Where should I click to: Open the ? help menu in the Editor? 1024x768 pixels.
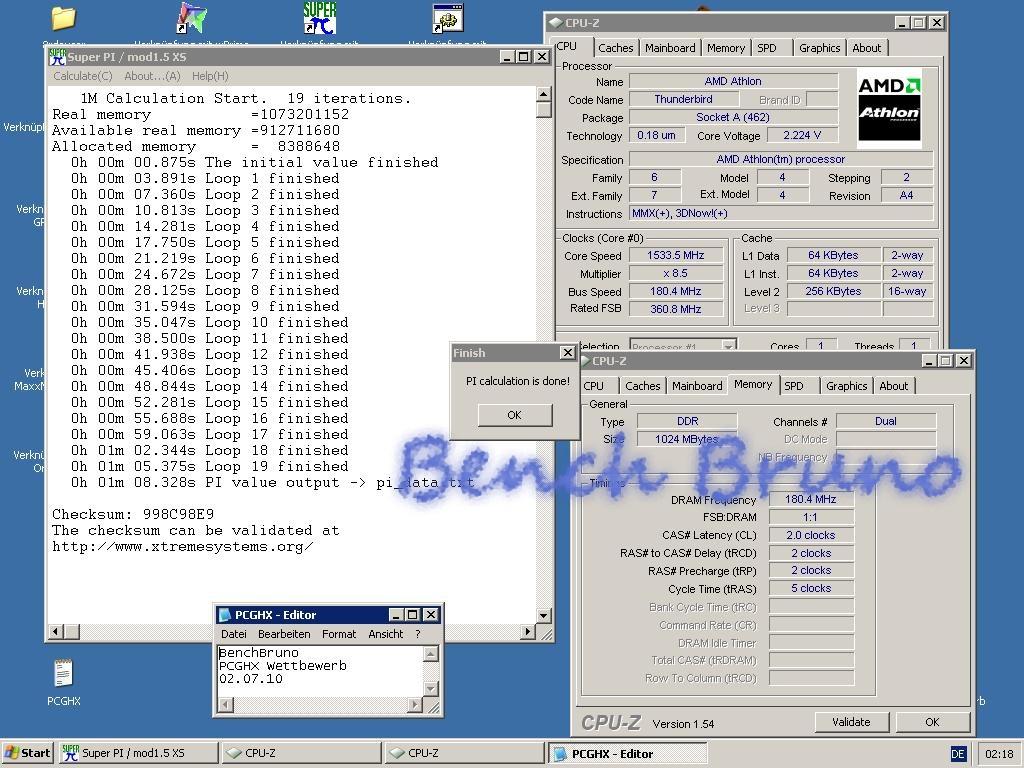point(417,634)
